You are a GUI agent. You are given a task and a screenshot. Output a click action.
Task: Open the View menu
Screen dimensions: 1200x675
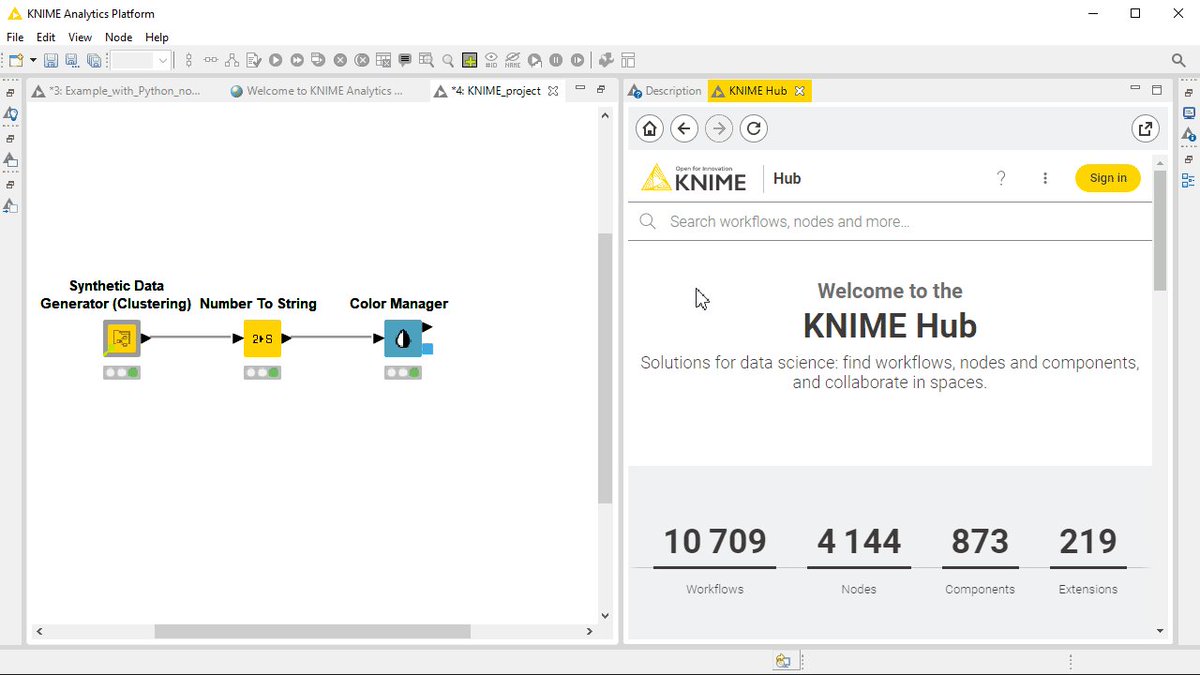80,37
